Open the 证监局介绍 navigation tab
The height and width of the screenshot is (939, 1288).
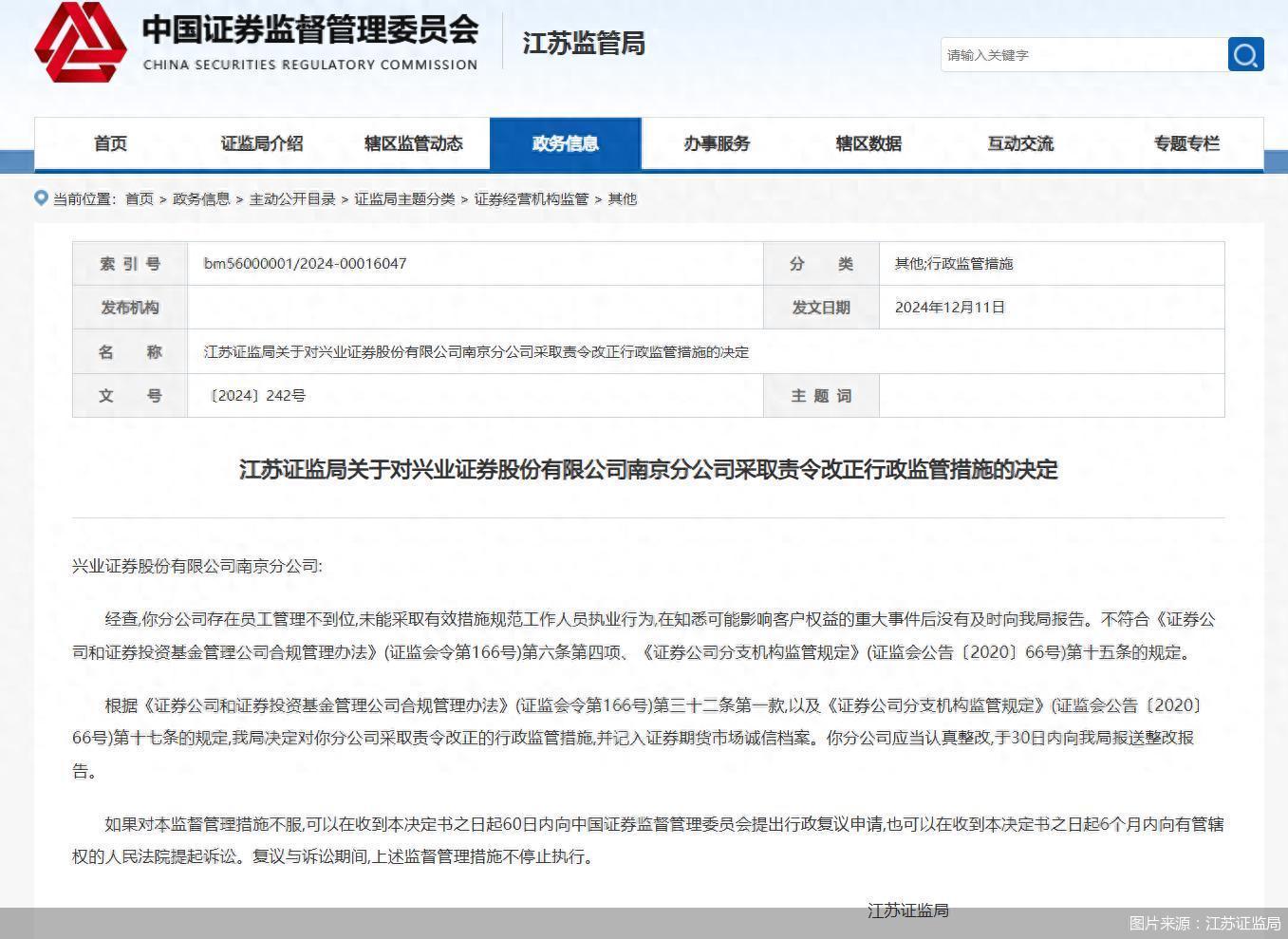[262, 143]
